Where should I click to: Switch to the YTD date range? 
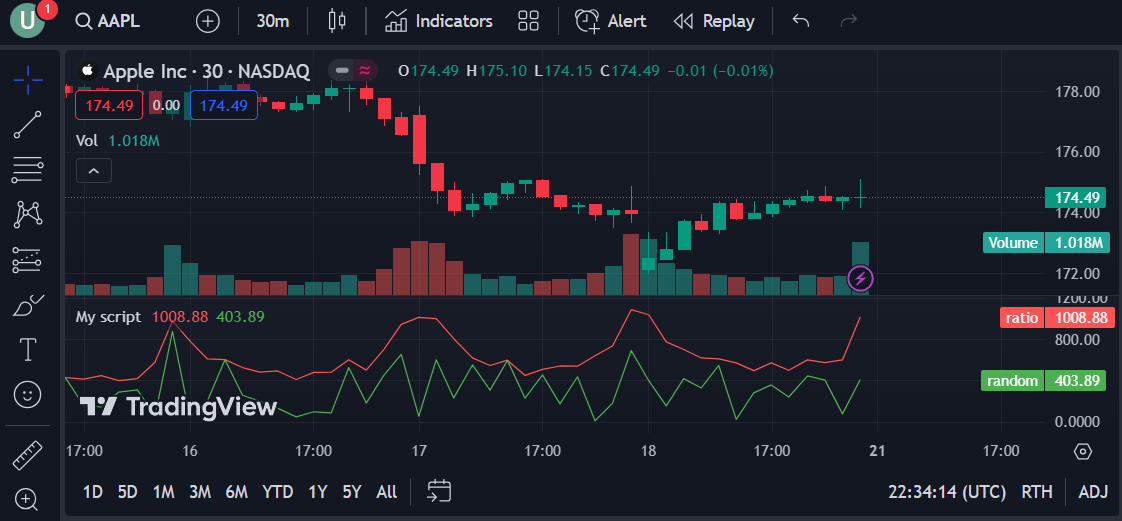[x=278, y=492]
